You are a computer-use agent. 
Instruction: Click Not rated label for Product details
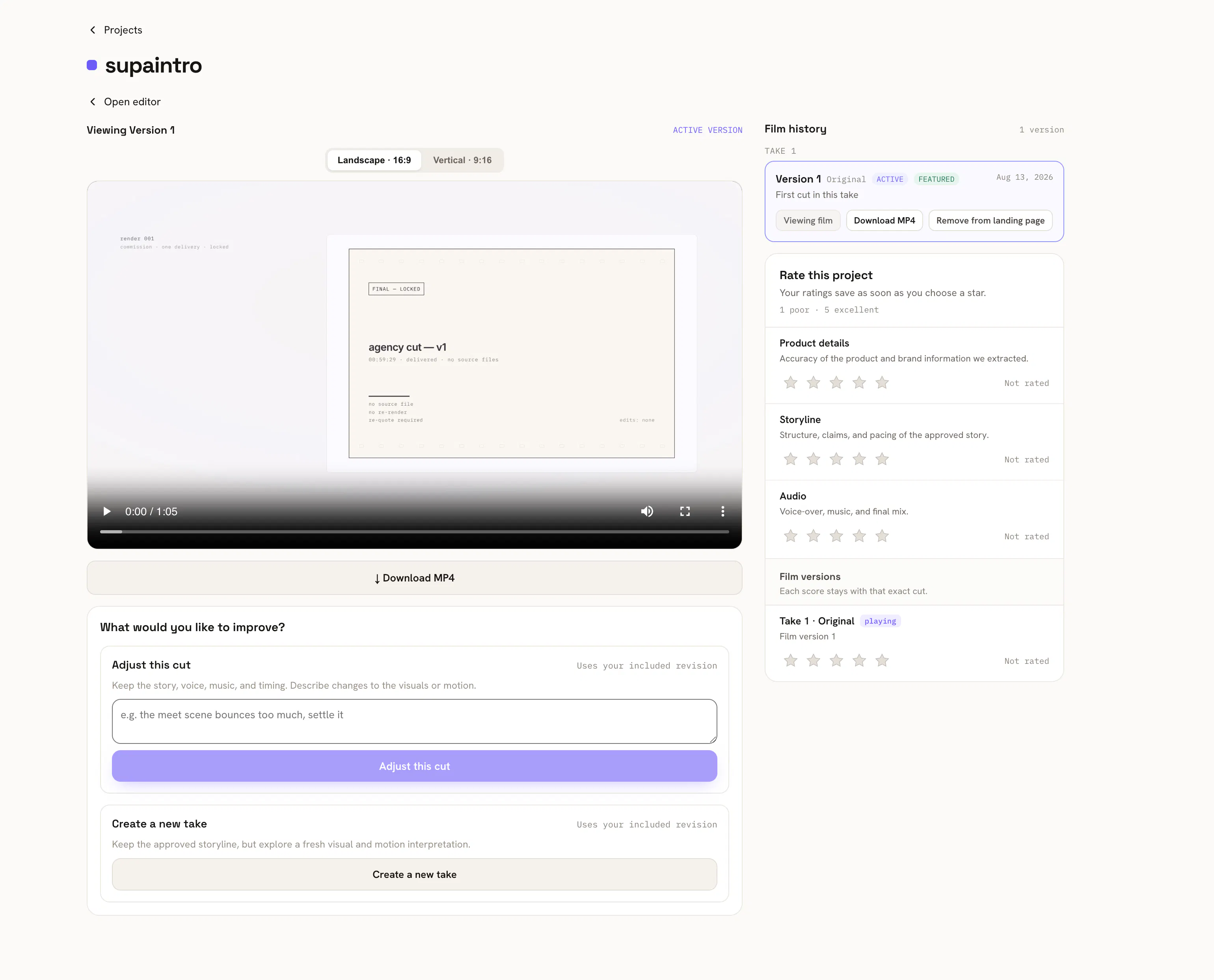(1026, 383)
